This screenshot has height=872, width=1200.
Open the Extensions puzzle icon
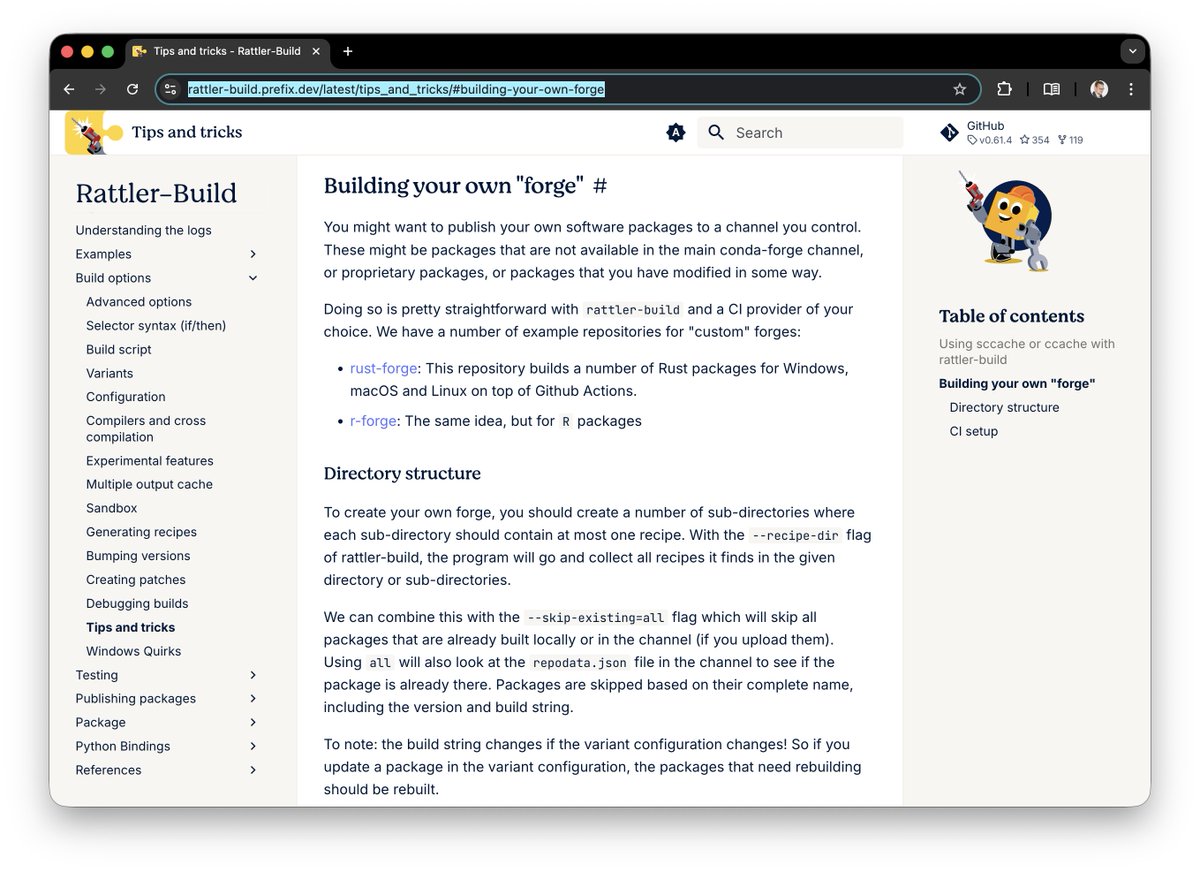pyautogui.click(x=1005, y=89)
